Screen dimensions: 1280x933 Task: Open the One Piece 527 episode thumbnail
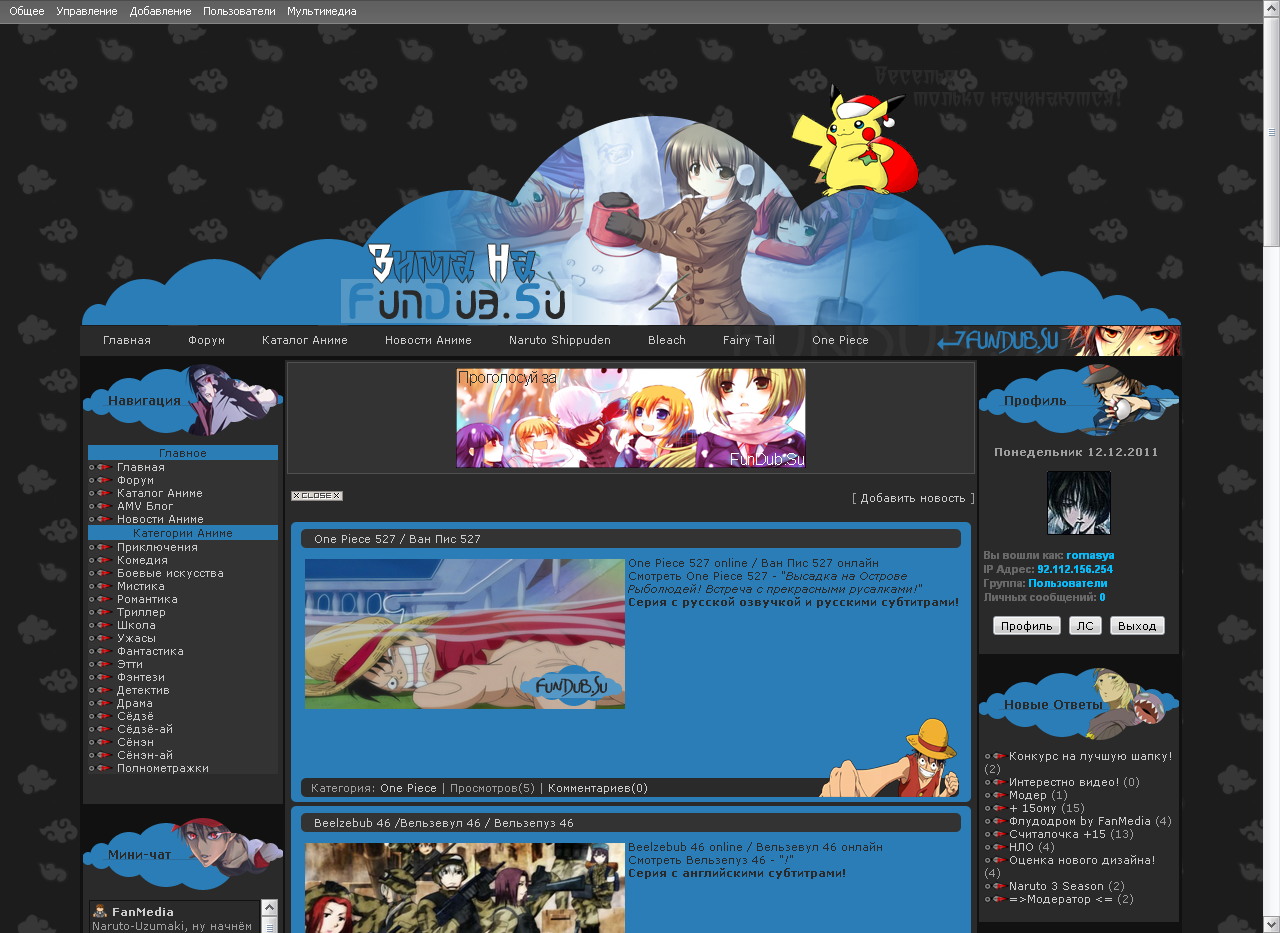click(x=465, y=634)
